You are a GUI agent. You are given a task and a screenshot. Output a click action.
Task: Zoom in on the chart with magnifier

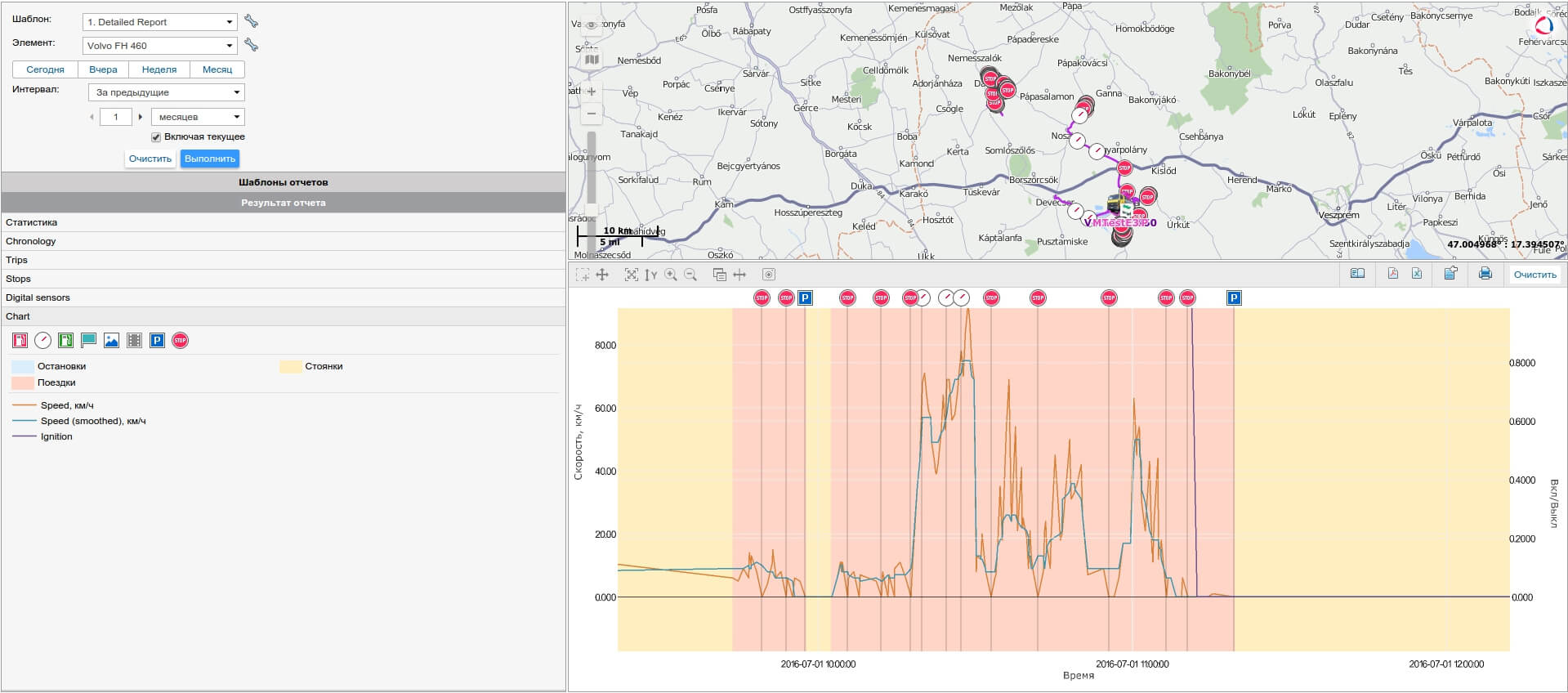coord(671,275)
